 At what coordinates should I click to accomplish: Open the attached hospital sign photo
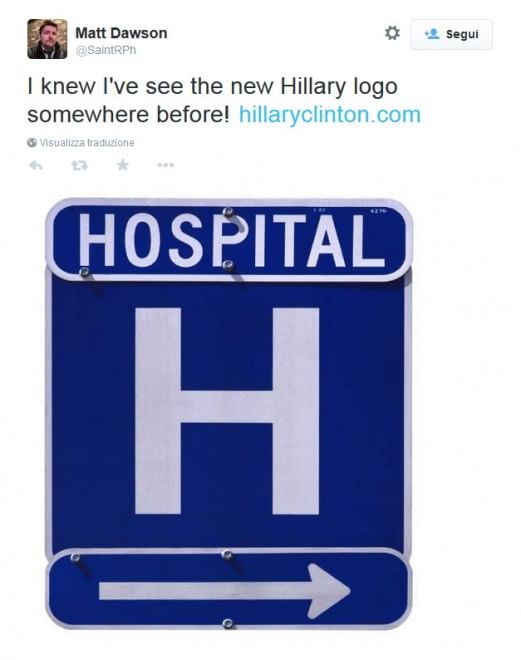click(x=229, y=414)
